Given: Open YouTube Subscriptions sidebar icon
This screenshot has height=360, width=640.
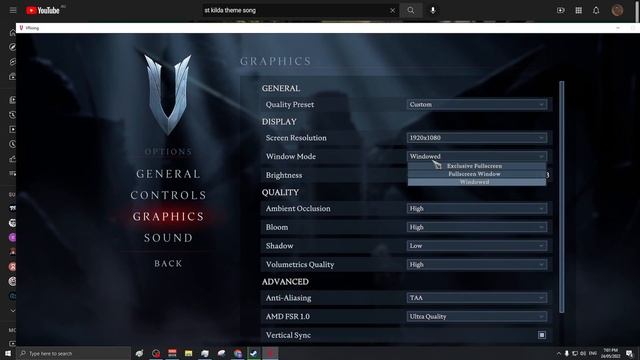Looking at the screenshot, I should pyautogui.click(x=13, y=77).
